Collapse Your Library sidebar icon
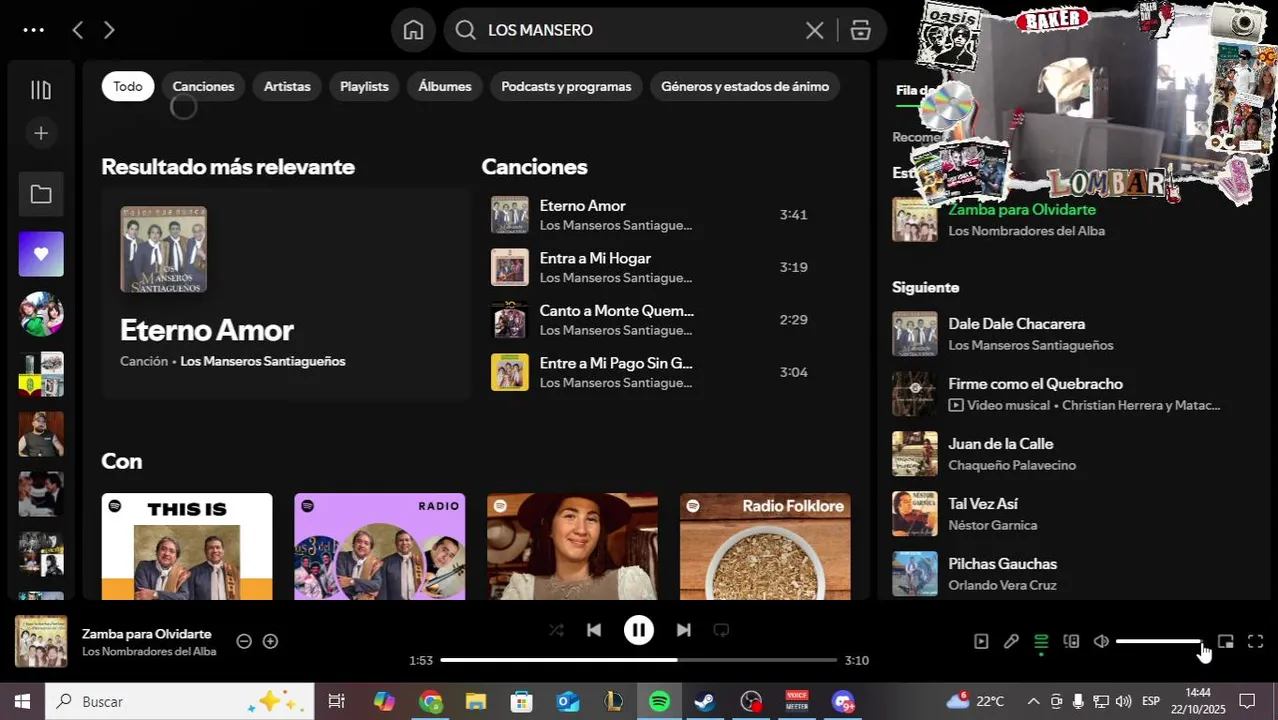Image resolution: width=1278 pixels, height=720 pixels. pyautogui.click(x=41, y=90)
